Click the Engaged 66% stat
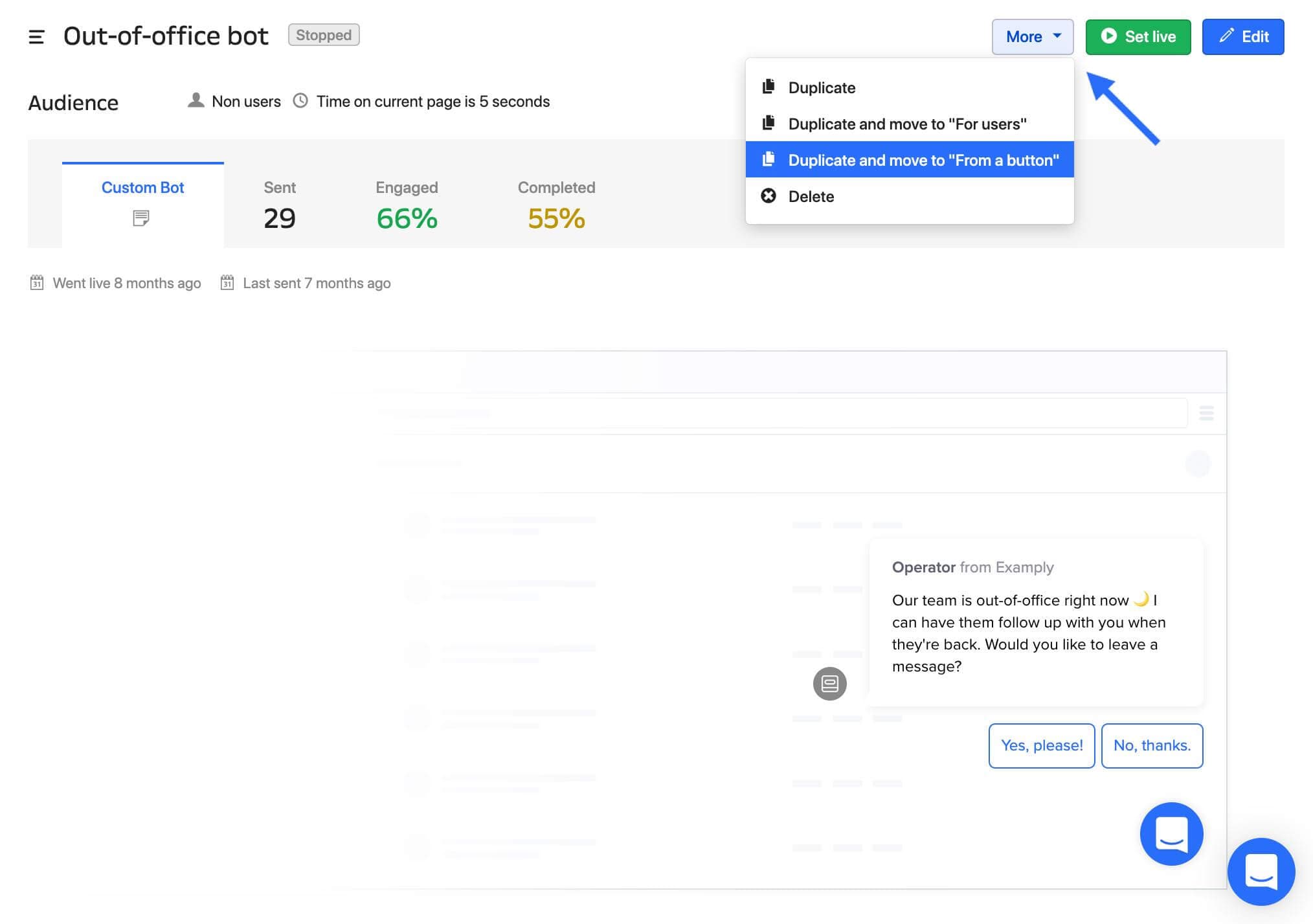1313x924 pixels. tap(407, 219)
